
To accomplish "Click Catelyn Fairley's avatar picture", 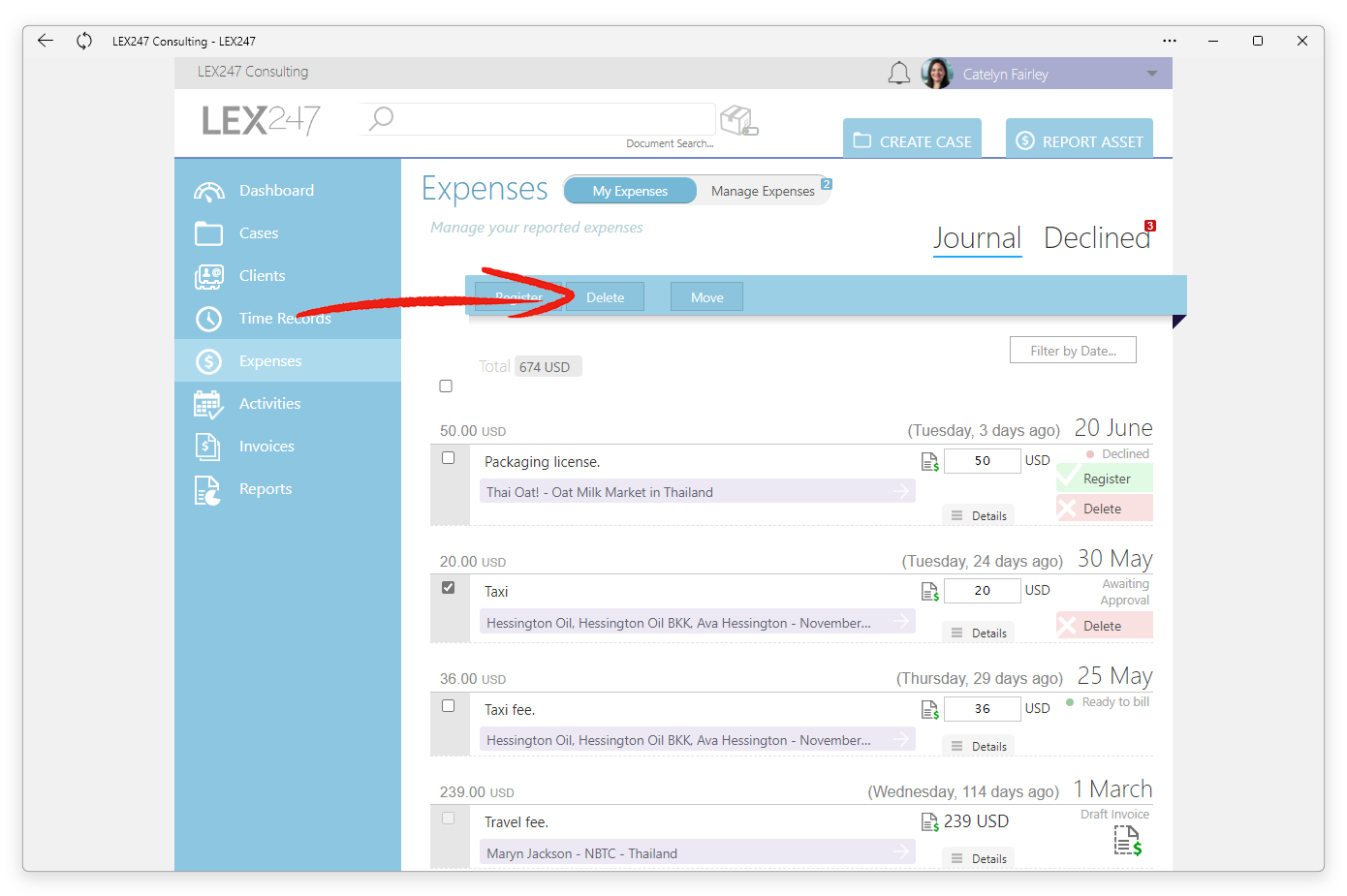I will [937, 74].
